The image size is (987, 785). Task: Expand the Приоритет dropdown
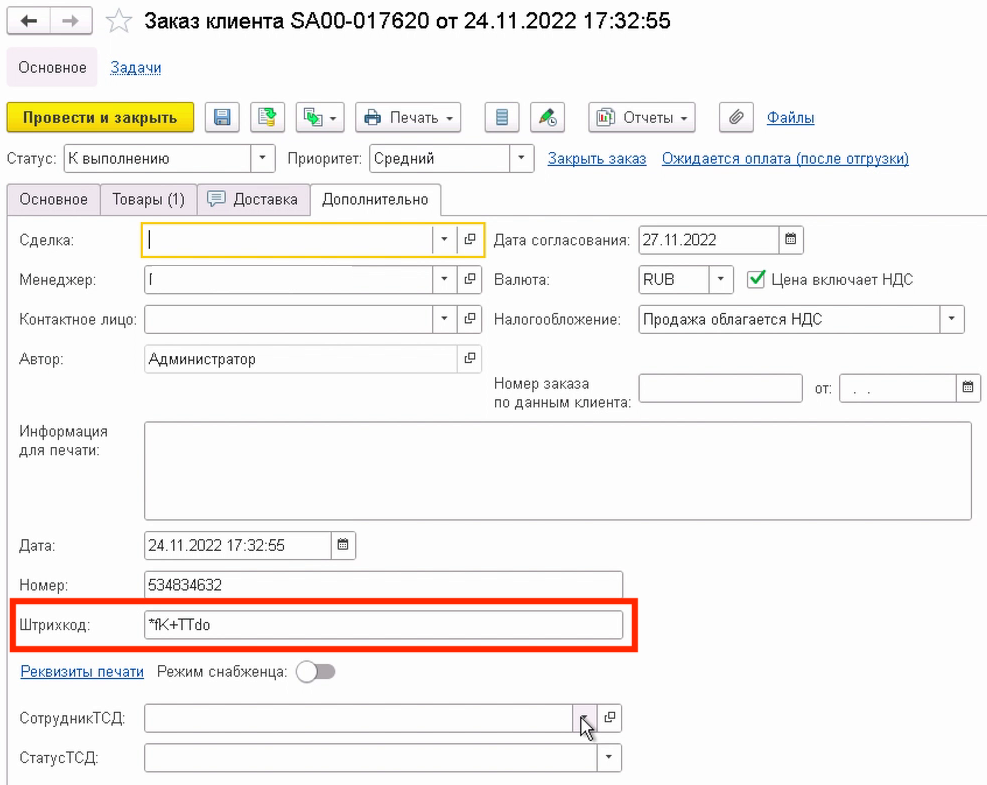pos(521,158)
